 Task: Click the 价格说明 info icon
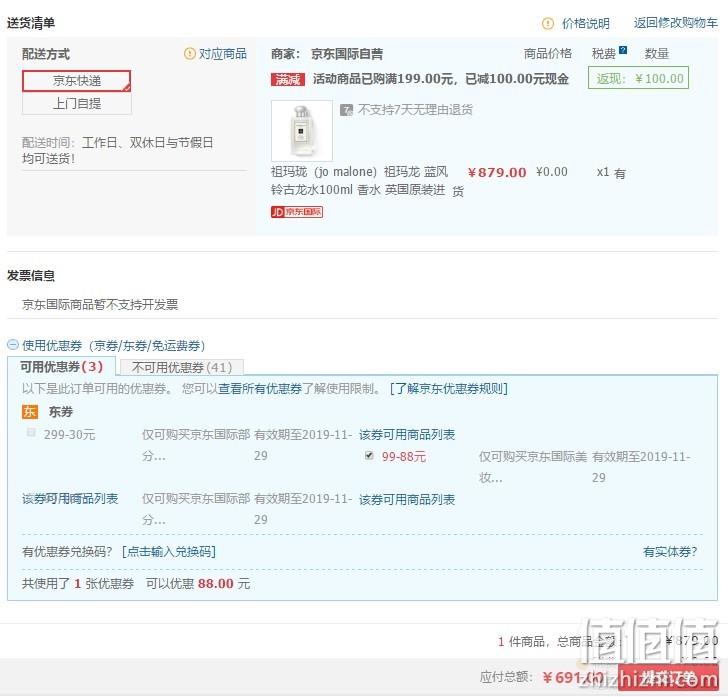[548, 23]
